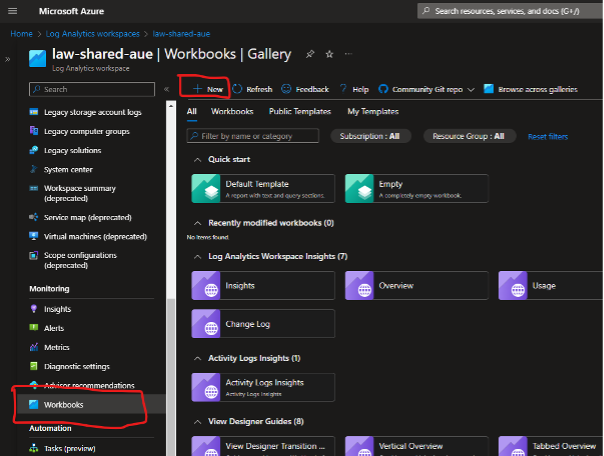The width and height of the screenshot is (604, 456).
Task: Click the resource menu scrollbar thumb
Action: [x=171, y=377]
